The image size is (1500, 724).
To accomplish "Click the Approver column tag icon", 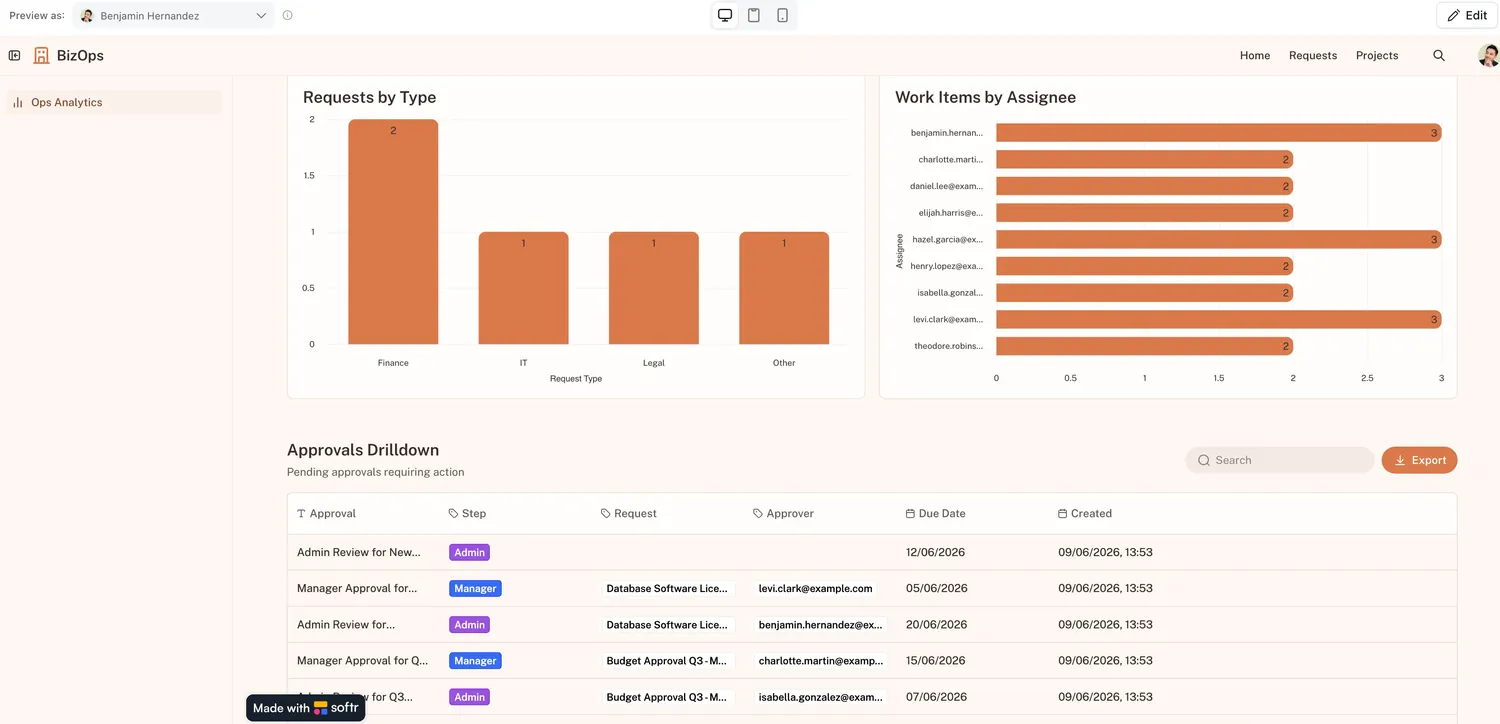I will 758,514.
